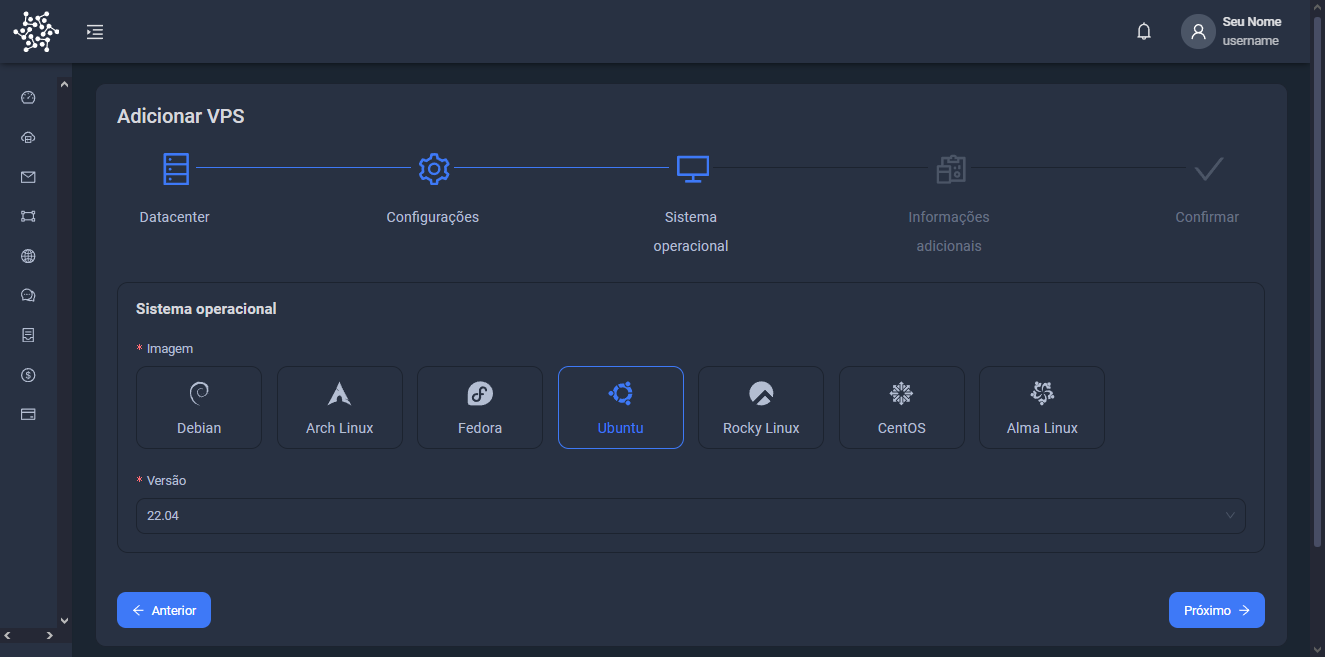Click the sidebar horizontal scroll right arrow

tap(49, 635)
